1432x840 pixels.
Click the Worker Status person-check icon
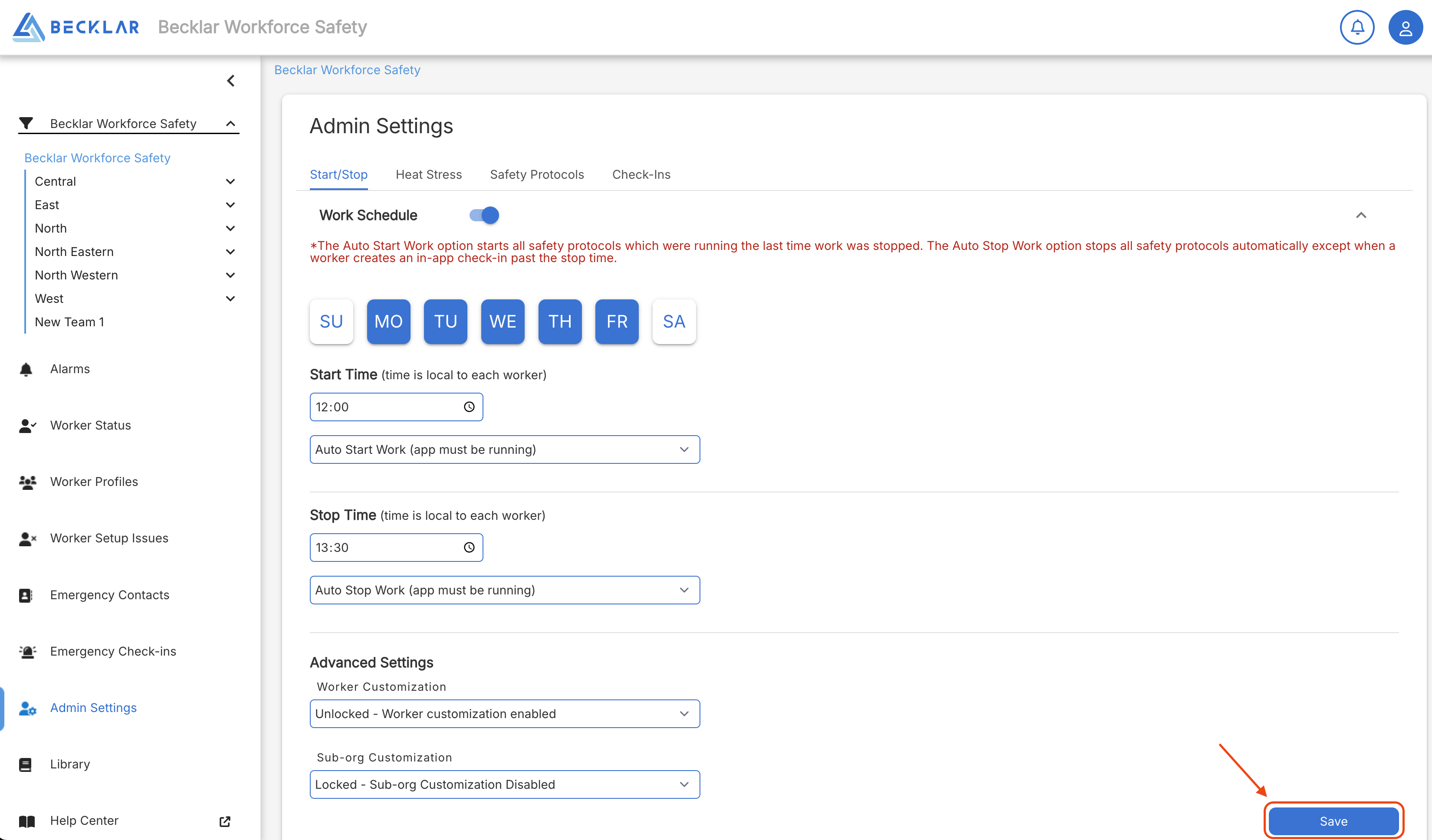(27, 426)
